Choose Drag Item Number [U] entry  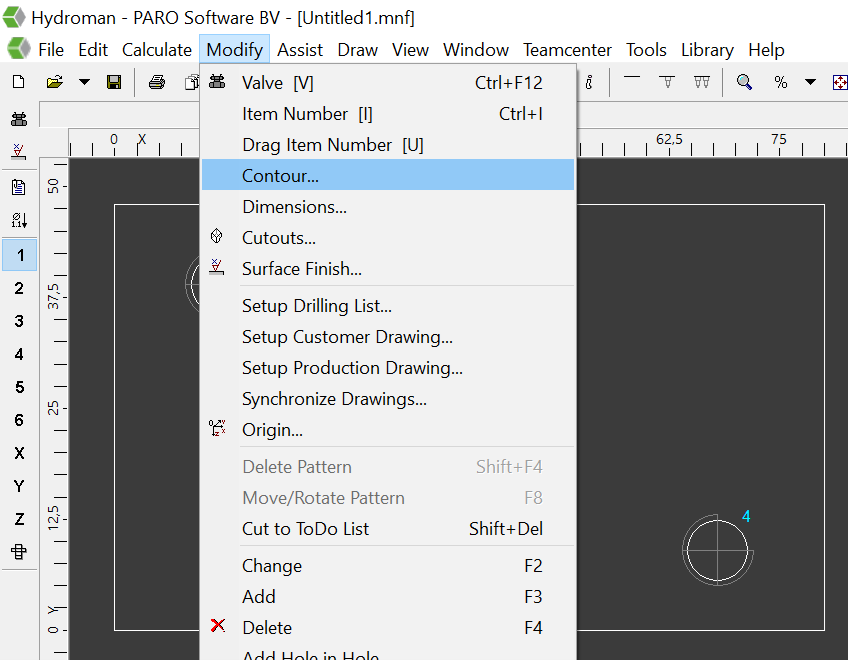(x=388, y=144)
